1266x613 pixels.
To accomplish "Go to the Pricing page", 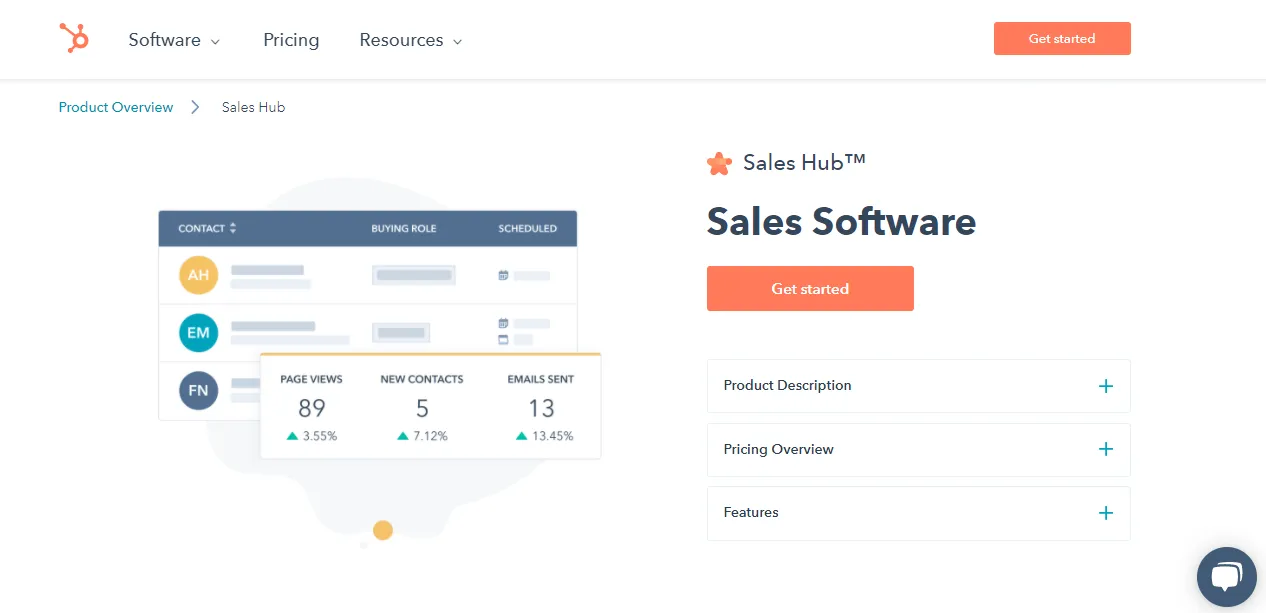I will (291, 40).
